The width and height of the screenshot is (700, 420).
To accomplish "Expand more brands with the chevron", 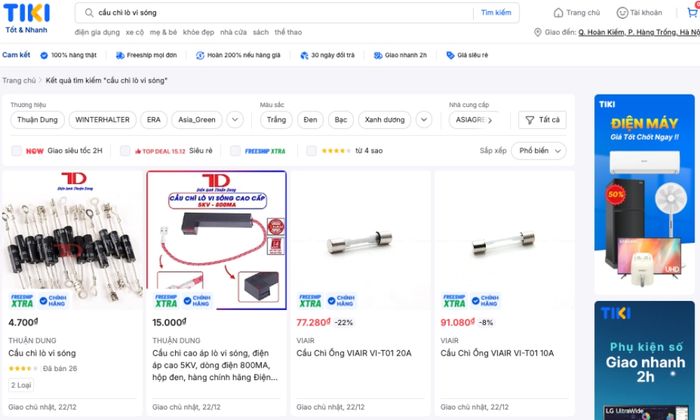I will 235,120.
